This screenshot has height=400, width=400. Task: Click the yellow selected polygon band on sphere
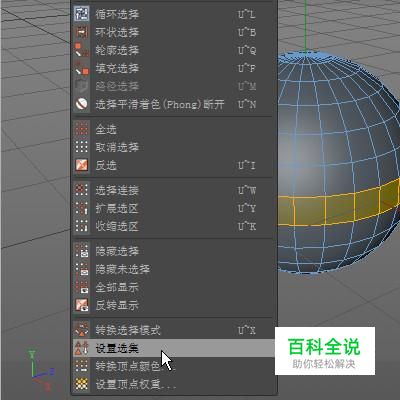pos(340,206)
